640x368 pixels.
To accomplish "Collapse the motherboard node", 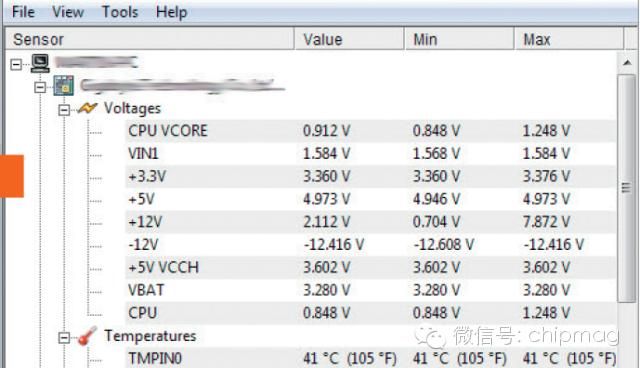I will [x=40, y=87].
